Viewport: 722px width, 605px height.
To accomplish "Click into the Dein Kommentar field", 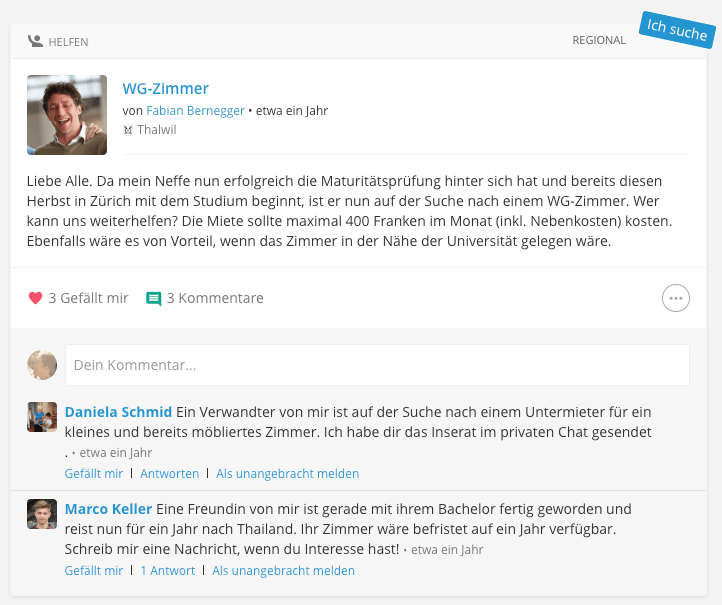I will click(377, 365).
